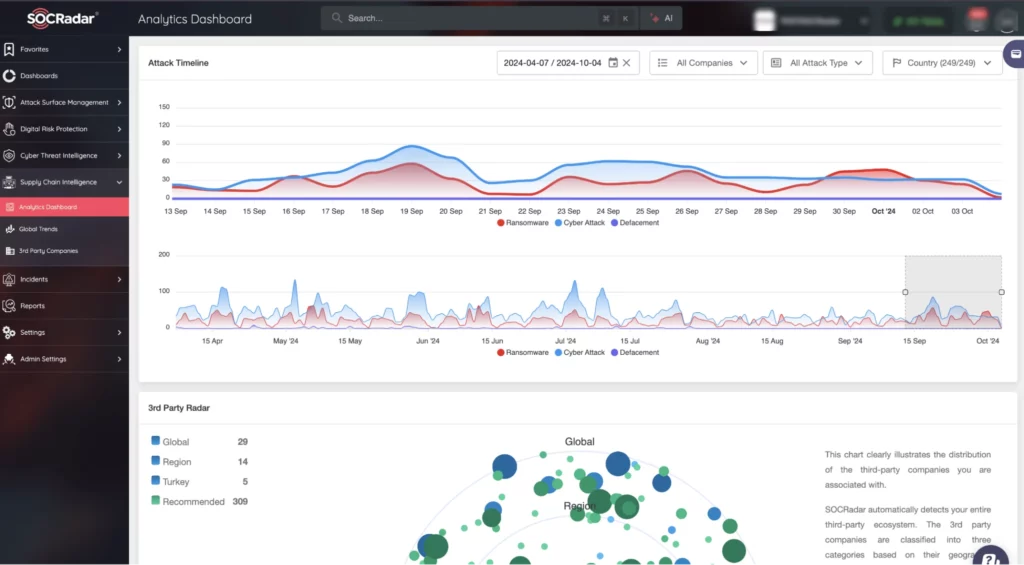Viewport: 1024px width, 565px height.
Task: Click the Search input field
Action: pos(470,18)
